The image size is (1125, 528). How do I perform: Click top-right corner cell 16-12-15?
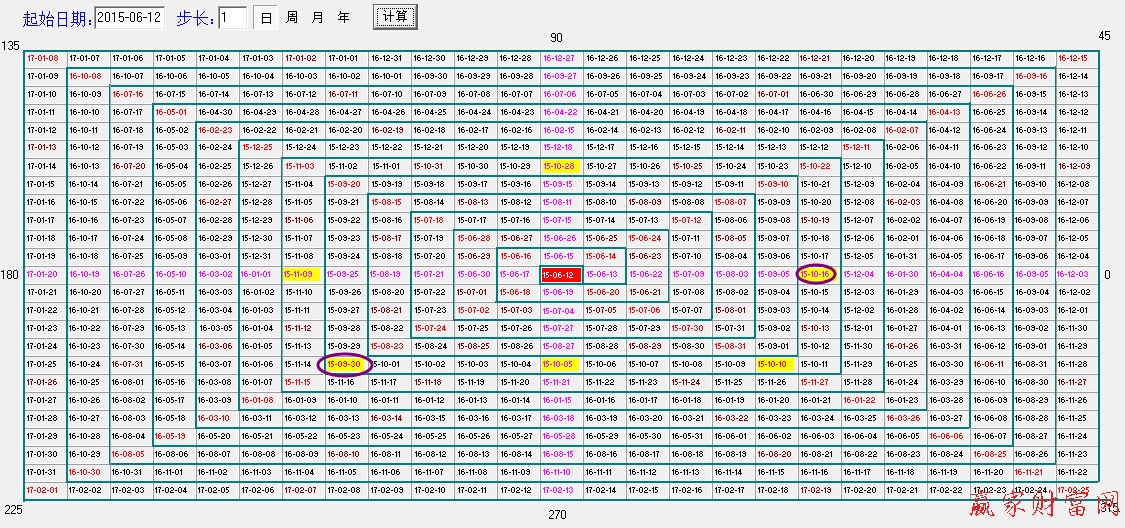[1074, 58]
